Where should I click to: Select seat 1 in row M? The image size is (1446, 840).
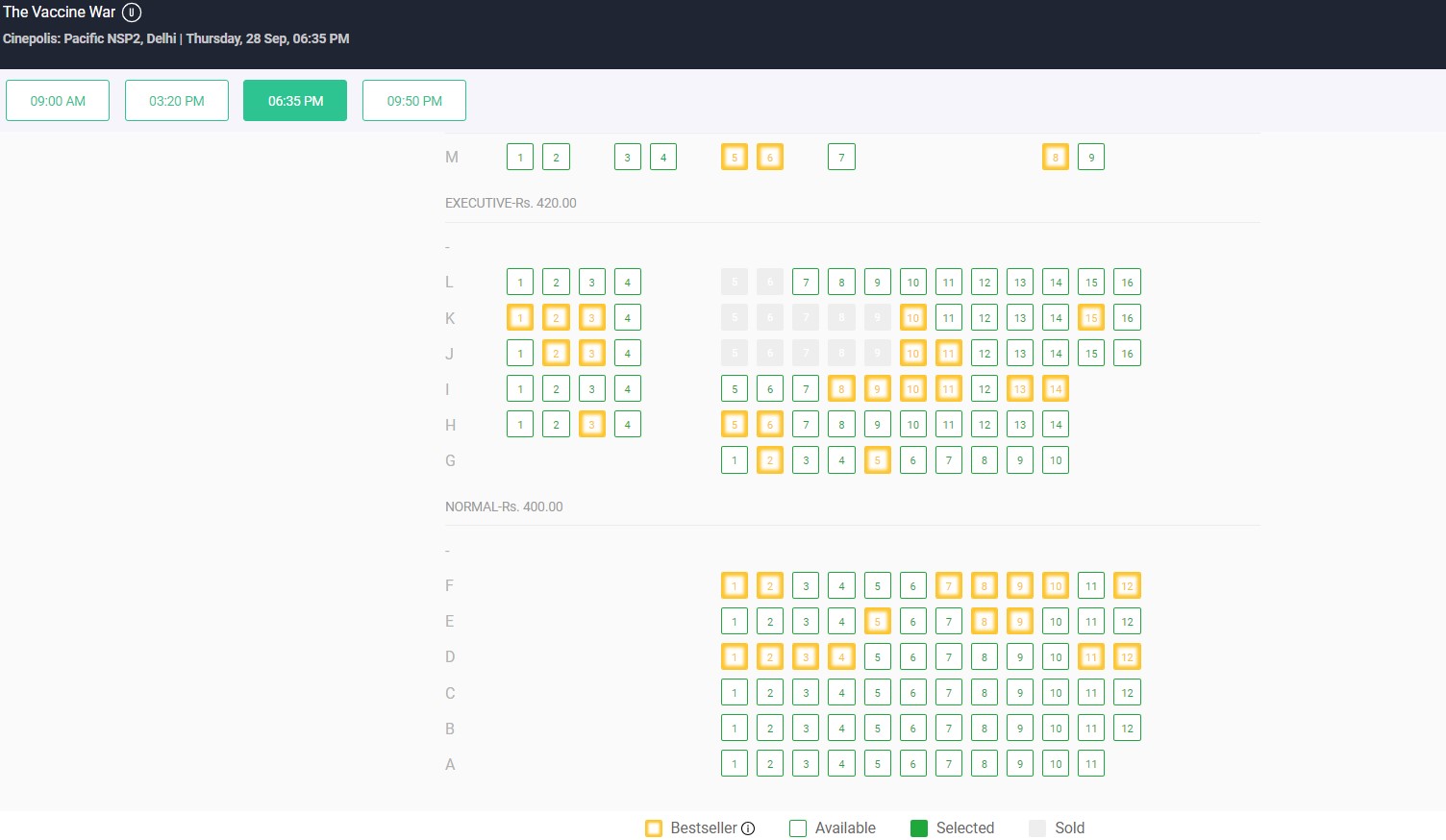(520, 158)
